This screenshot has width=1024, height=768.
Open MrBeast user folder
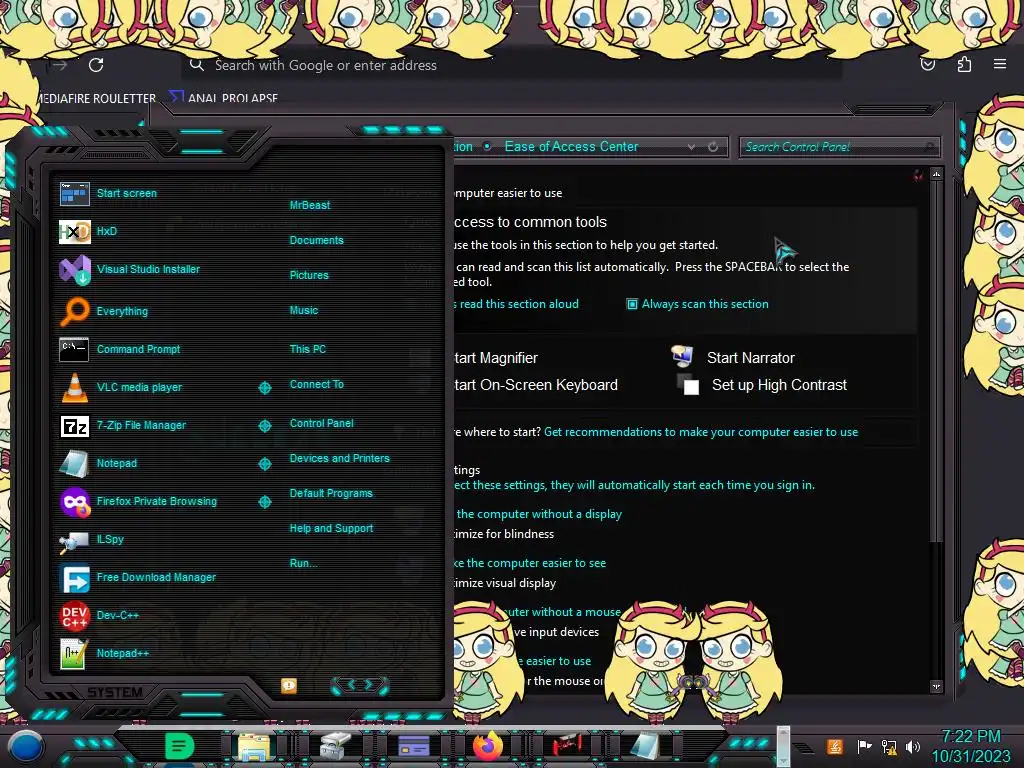[x=310, y=205]
